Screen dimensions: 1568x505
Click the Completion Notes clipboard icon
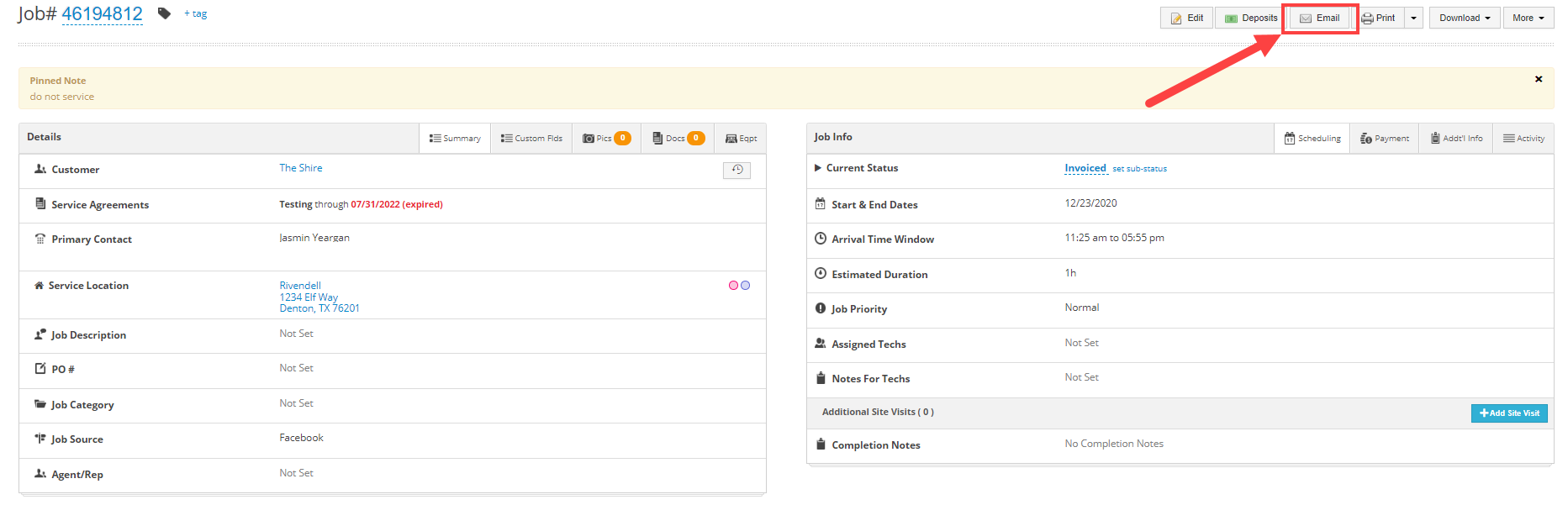pos(821,445)
